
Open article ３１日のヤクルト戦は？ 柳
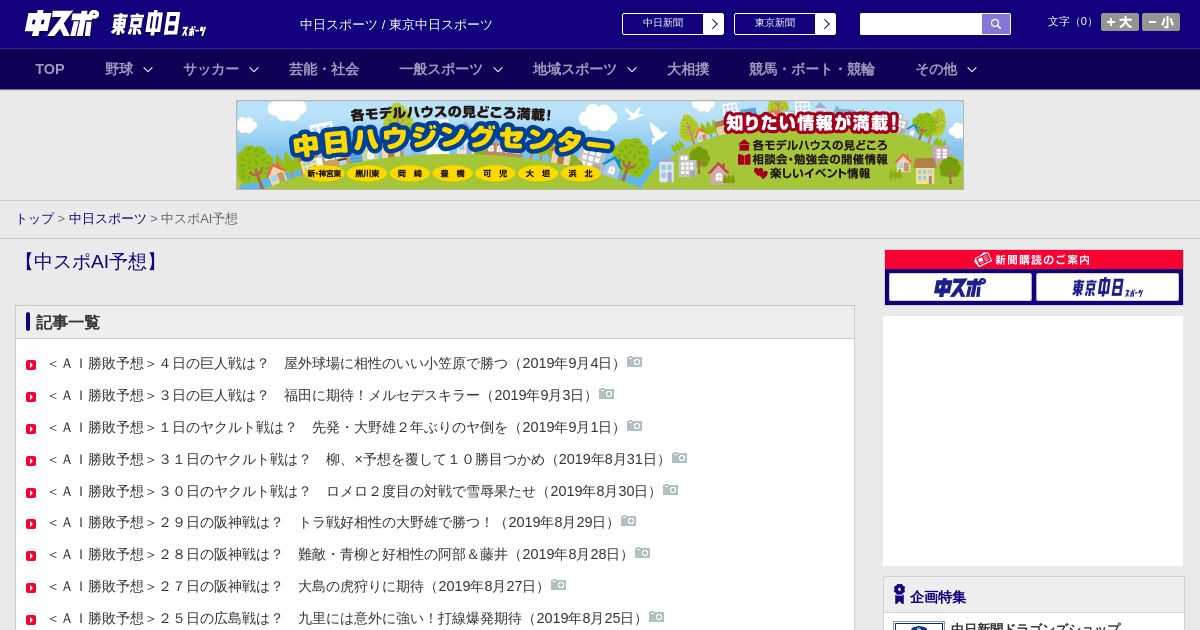[x=359, y=459]
